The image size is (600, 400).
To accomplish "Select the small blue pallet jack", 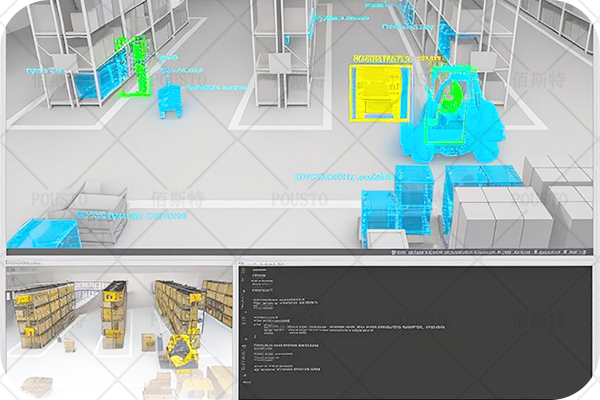I will click(170, 101).
